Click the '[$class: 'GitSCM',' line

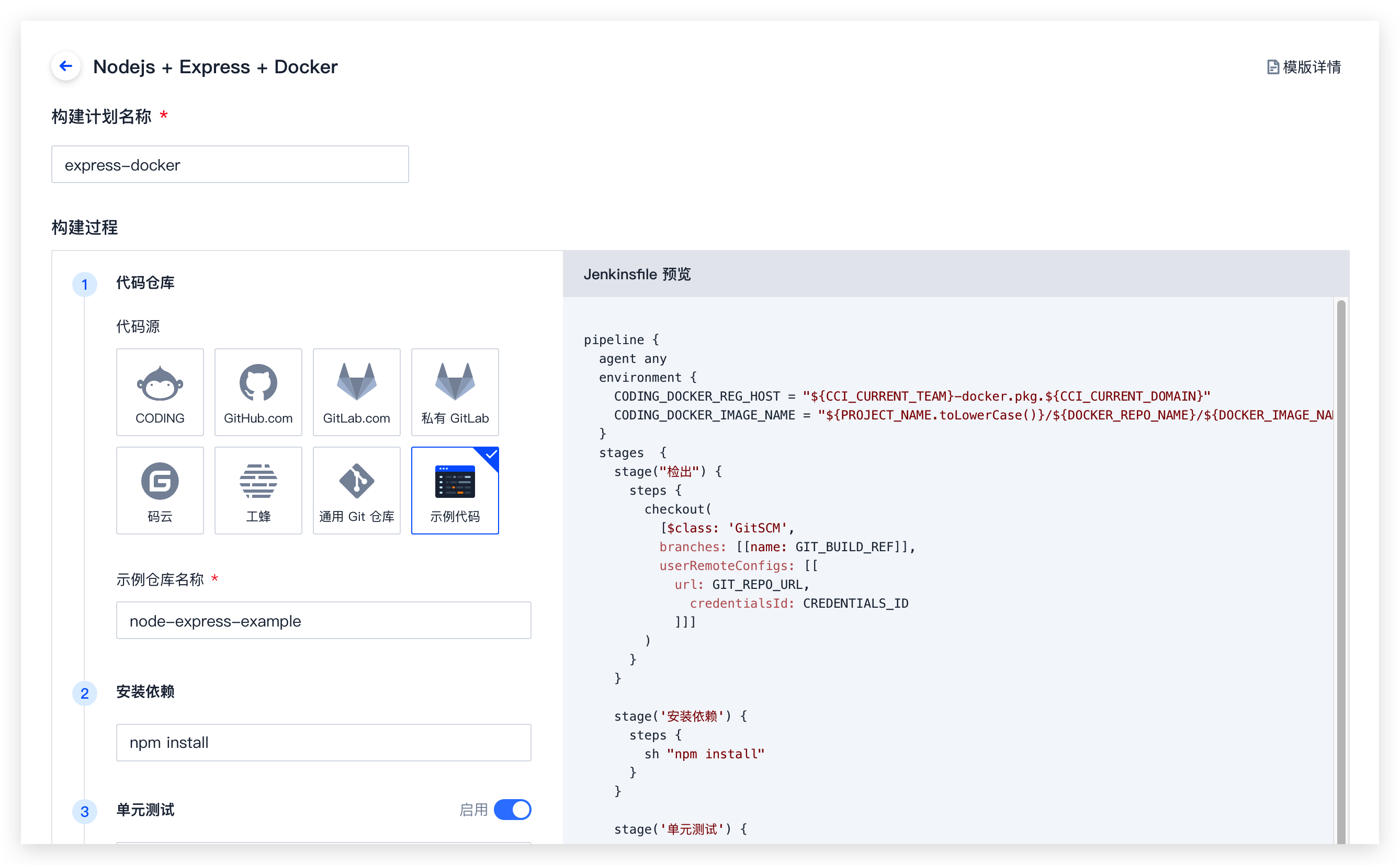[x=727, y=528]
